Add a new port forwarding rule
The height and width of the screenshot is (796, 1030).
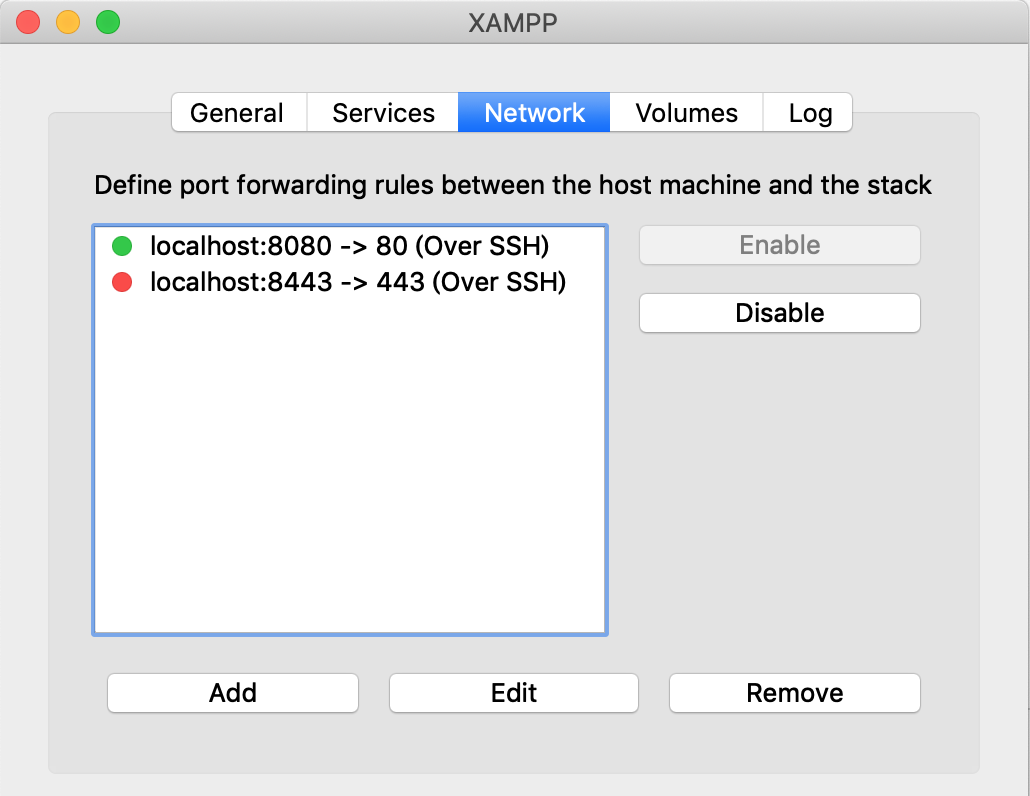point(233,693)
